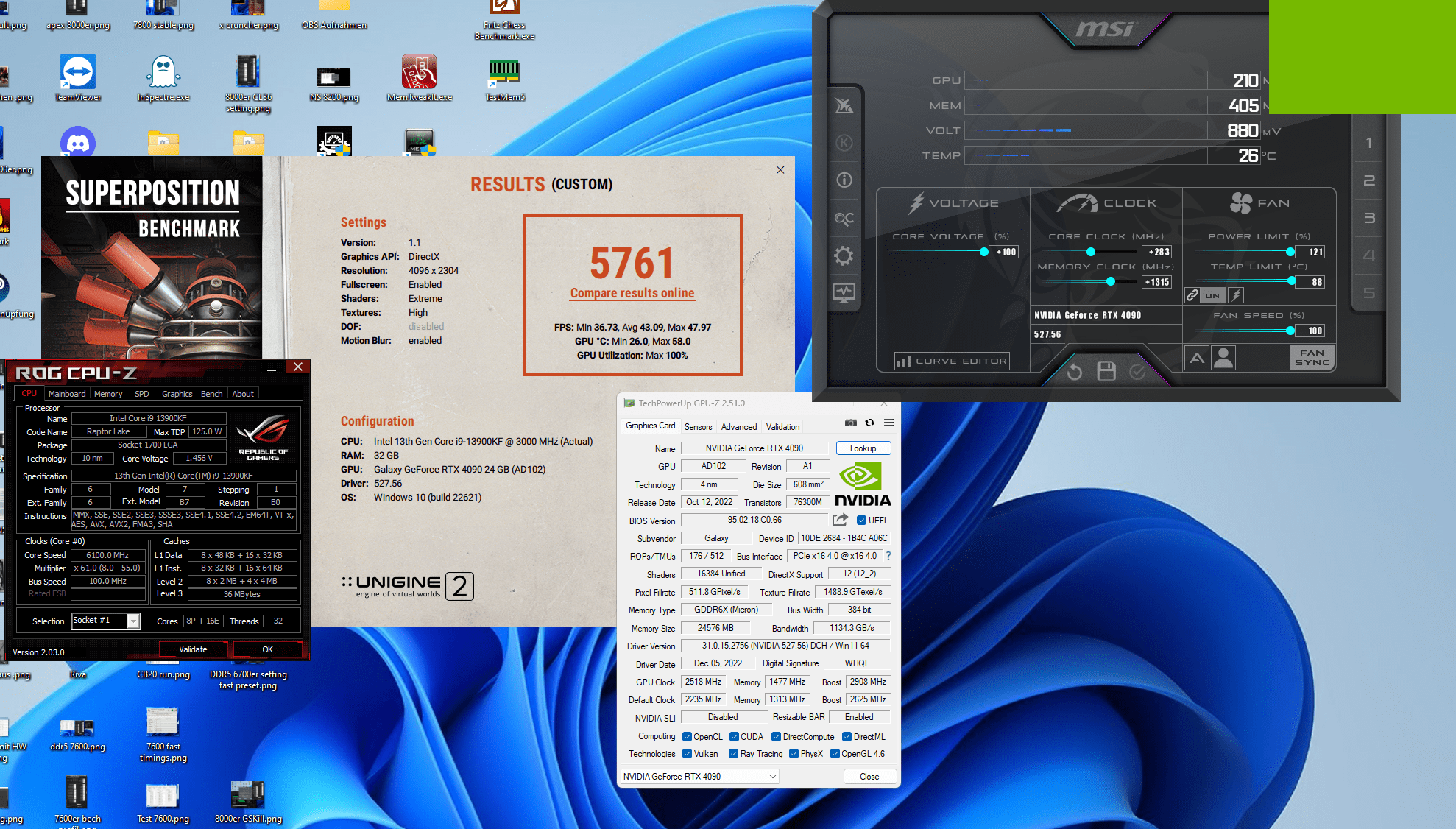Switch to the Validation tab in GPU-Z
1456x829 pixels.
click(782, 427)
